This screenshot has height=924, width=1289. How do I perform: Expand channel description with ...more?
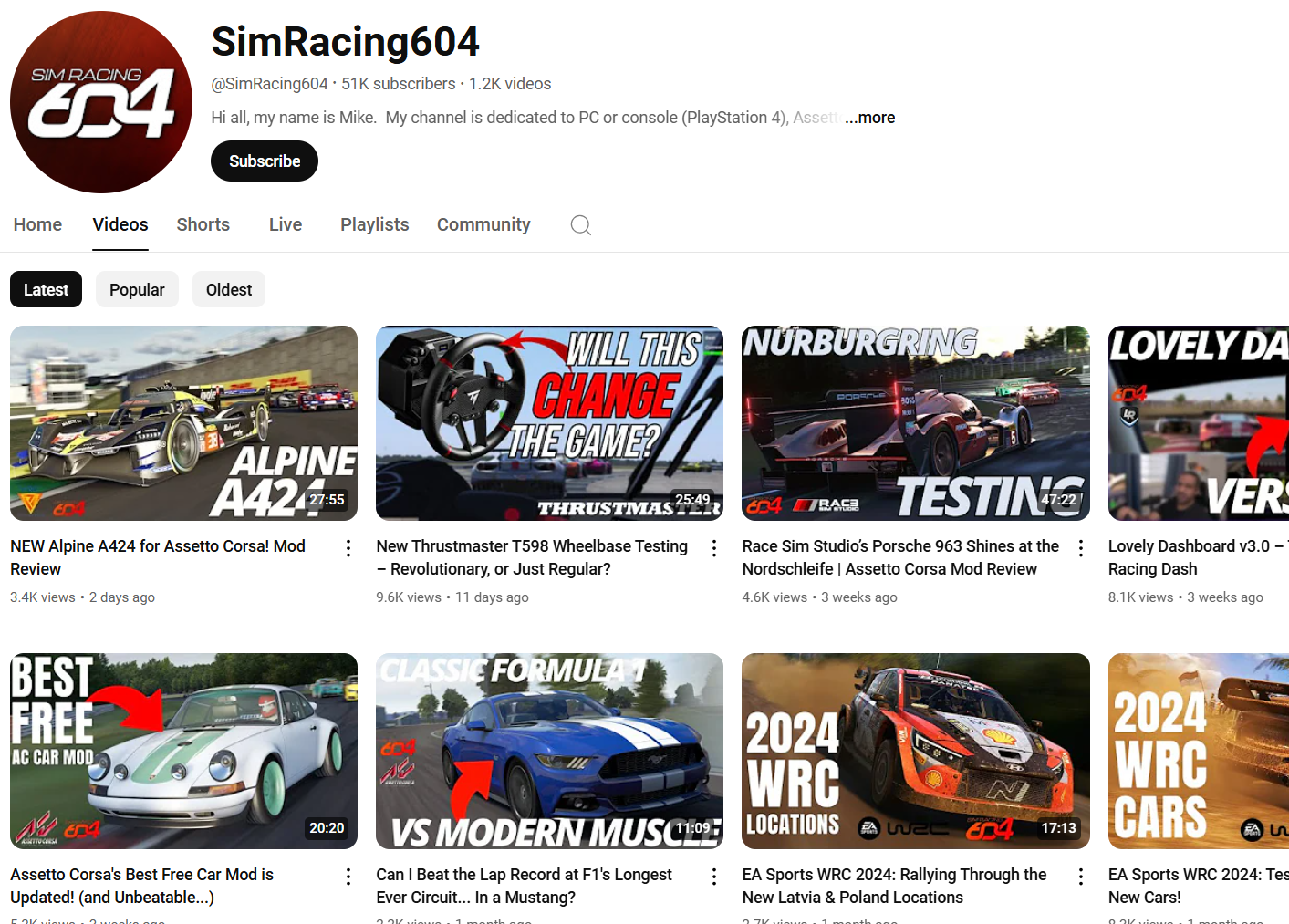pyautogui.click(x=870, y=118)
